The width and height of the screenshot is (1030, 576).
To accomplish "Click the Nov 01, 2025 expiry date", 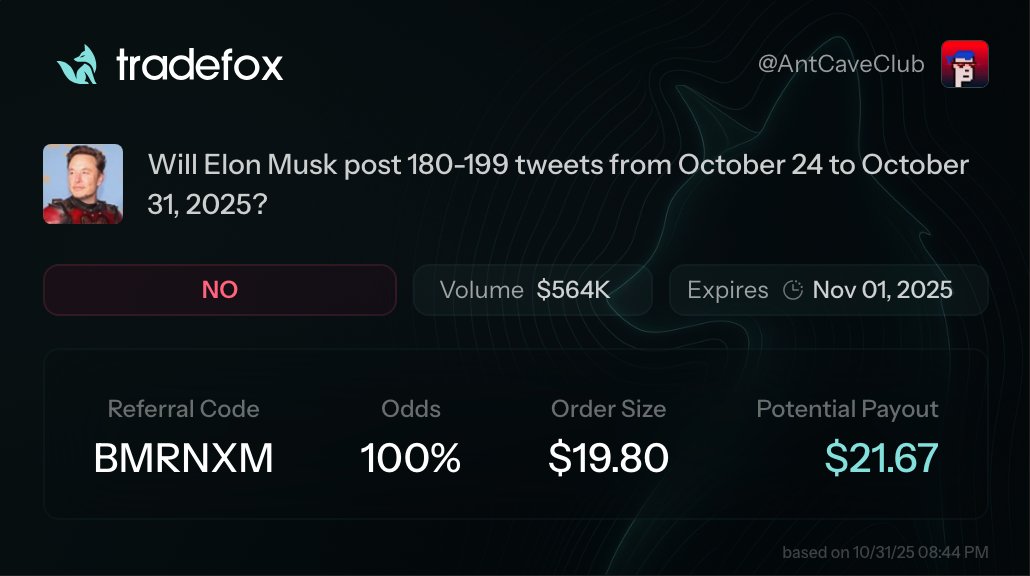I will click(x=882, y=291).
